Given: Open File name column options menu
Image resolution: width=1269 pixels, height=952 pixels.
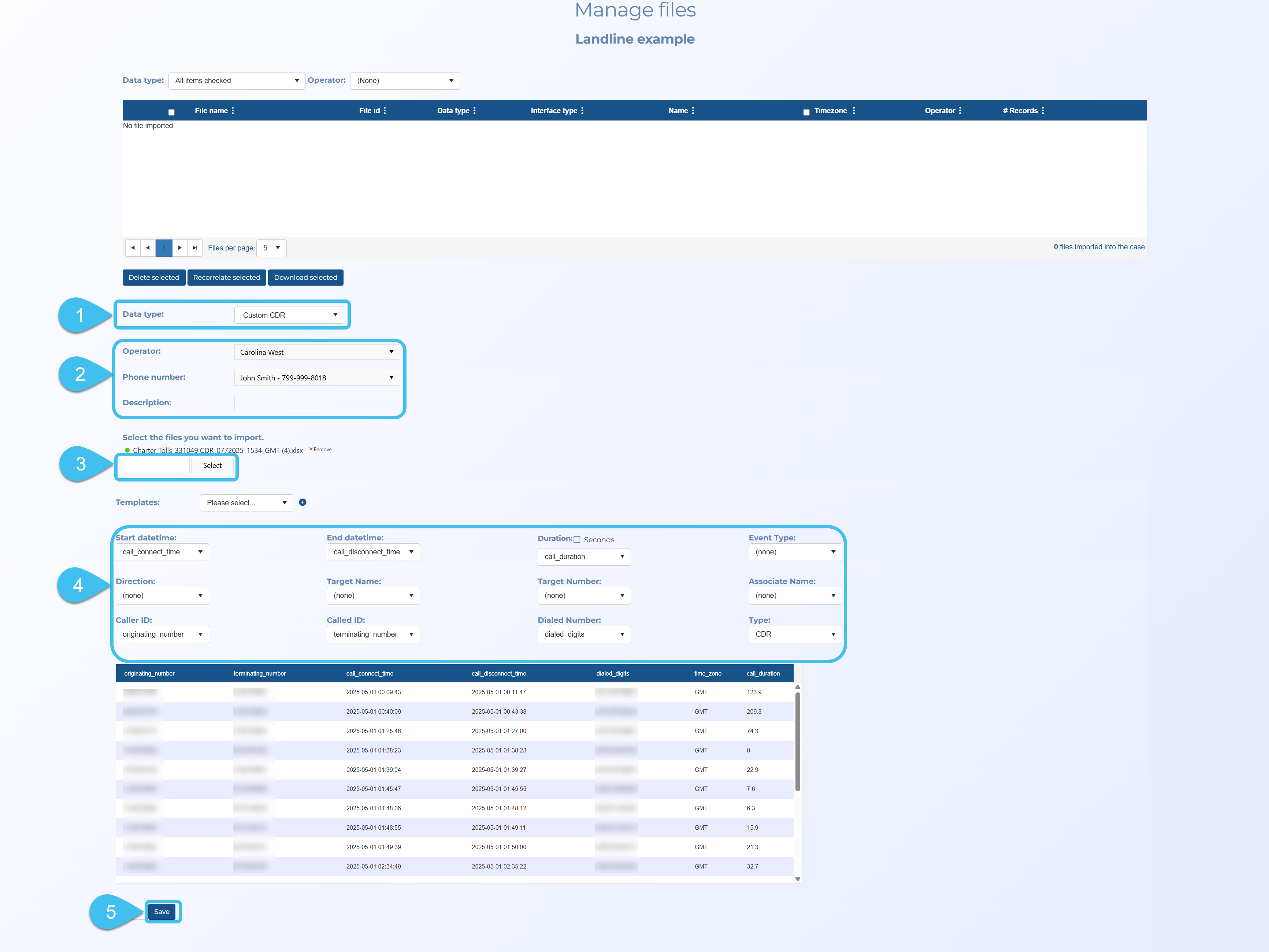Looking at the screenshot, I should (232, 111).
